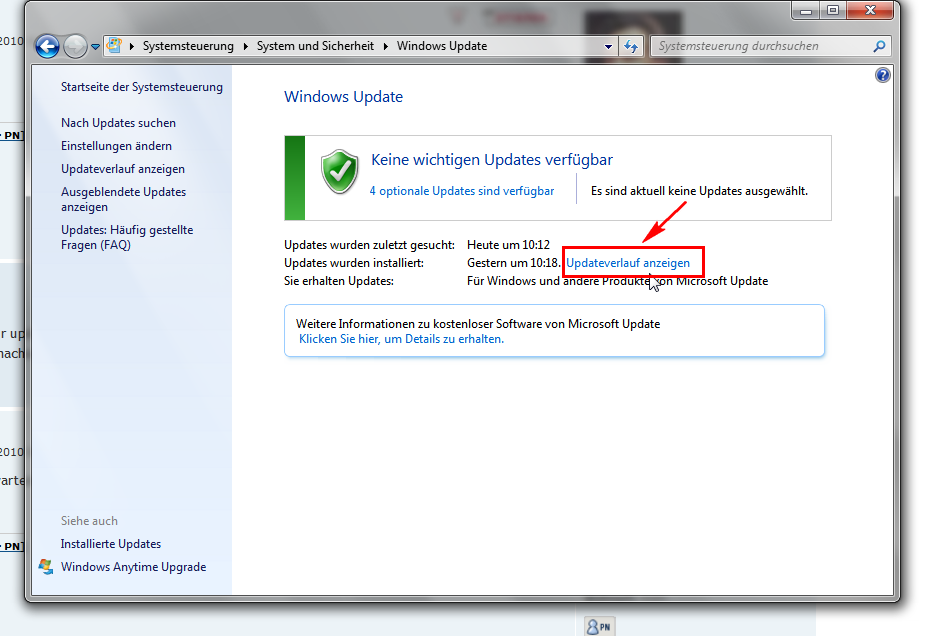Select Systemsteuerung in the breadcrumb
The image size is (926, 636).
tap(188, 46)
